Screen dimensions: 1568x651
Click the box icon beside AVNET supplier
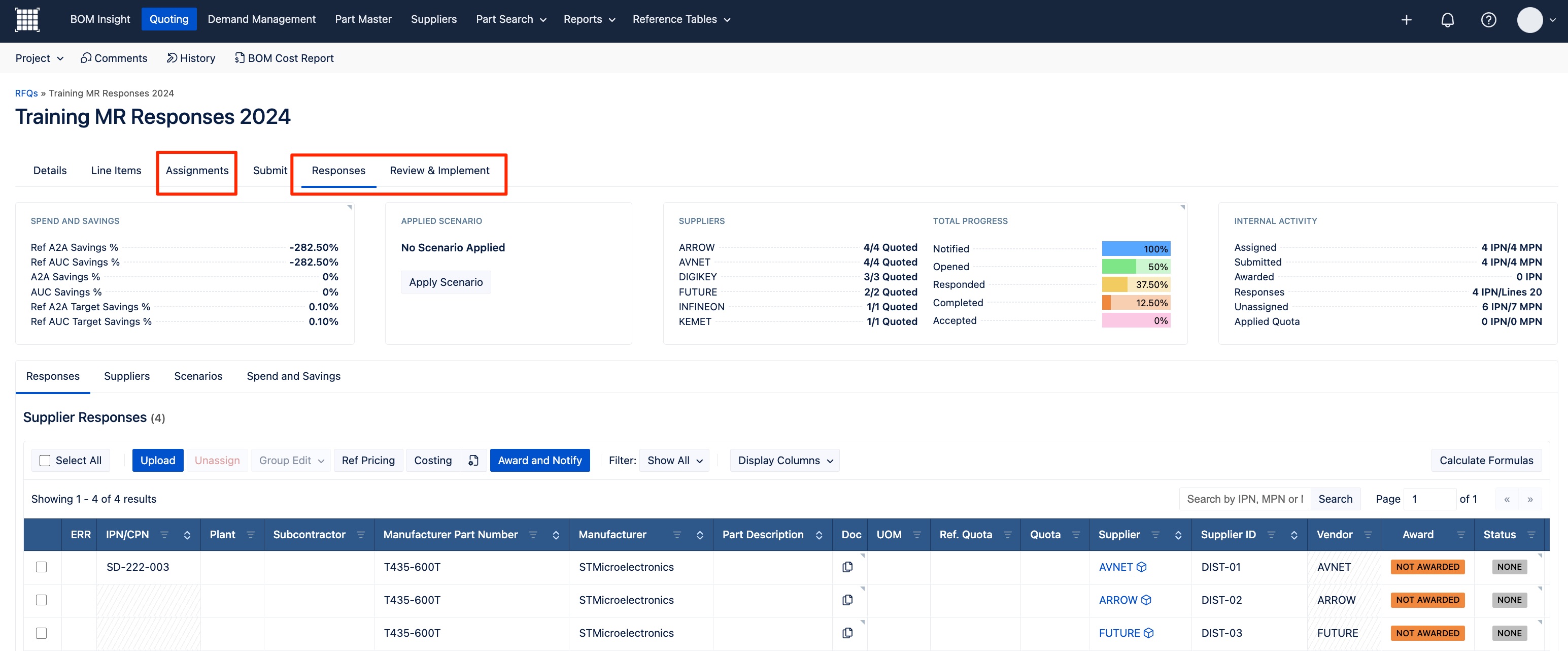(1141, 567)
